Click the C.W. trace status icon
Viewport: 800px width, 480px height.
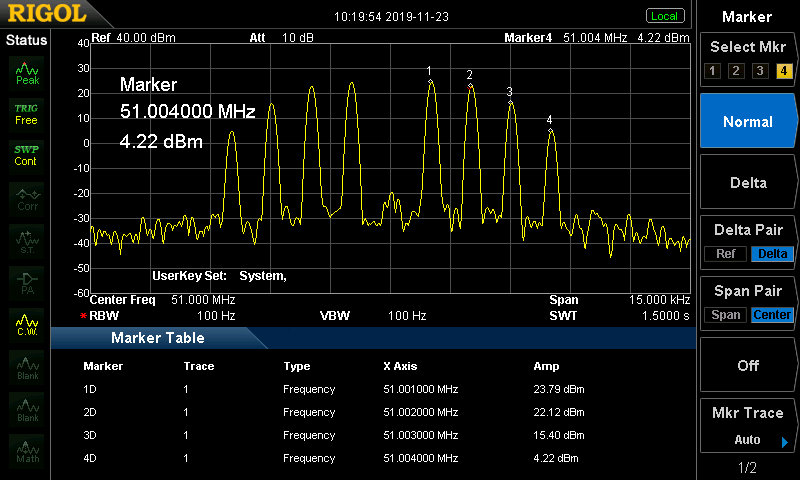point(27,323)
